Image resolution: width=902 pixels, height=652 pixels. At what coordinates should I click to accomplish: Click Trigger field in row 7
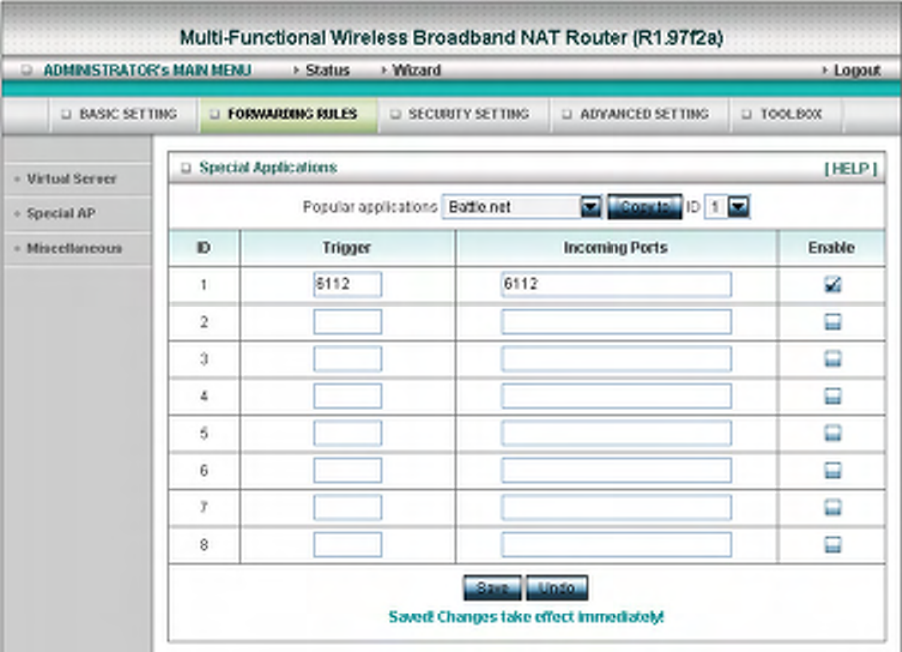(347, 508)
